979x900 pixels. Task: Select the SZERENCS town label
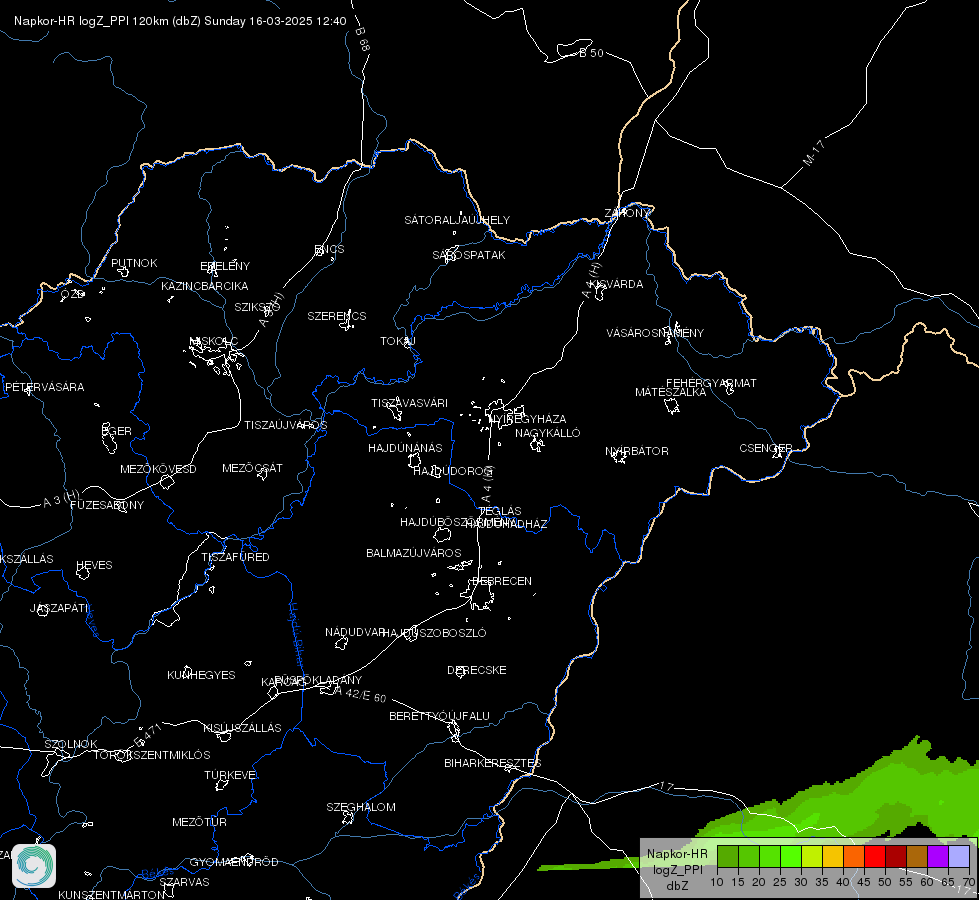click(x=337, y=316)
